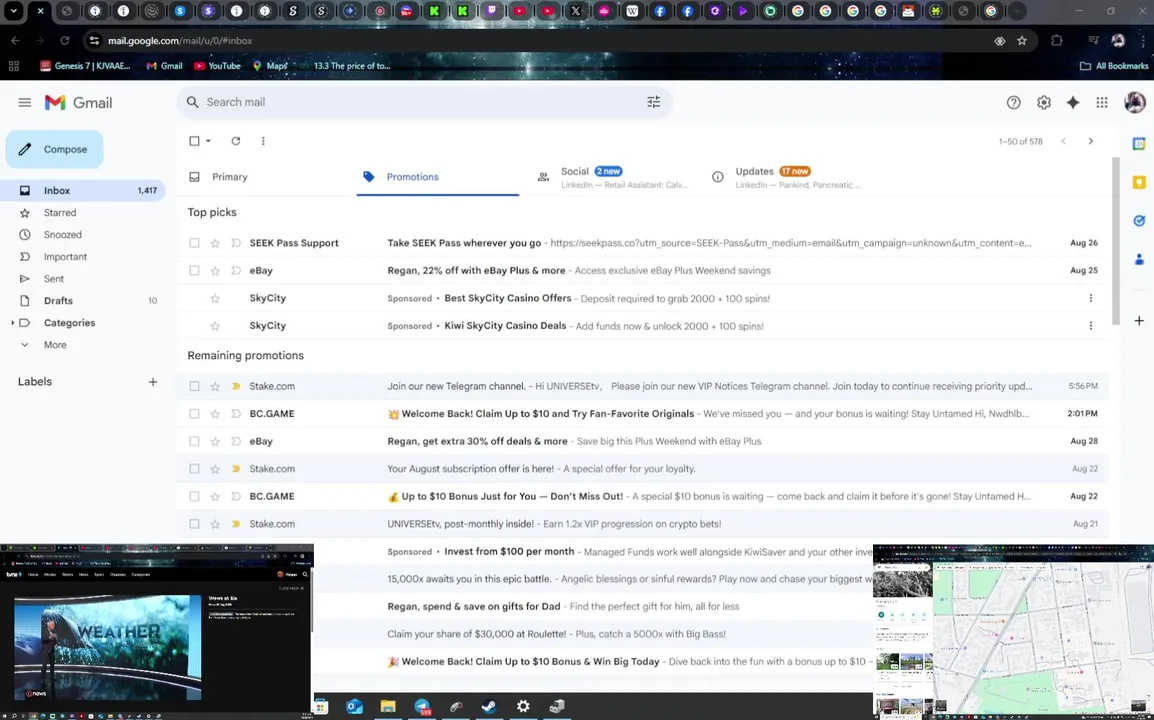
Task: Open Google account avatar
Action: click(1135, 102)
